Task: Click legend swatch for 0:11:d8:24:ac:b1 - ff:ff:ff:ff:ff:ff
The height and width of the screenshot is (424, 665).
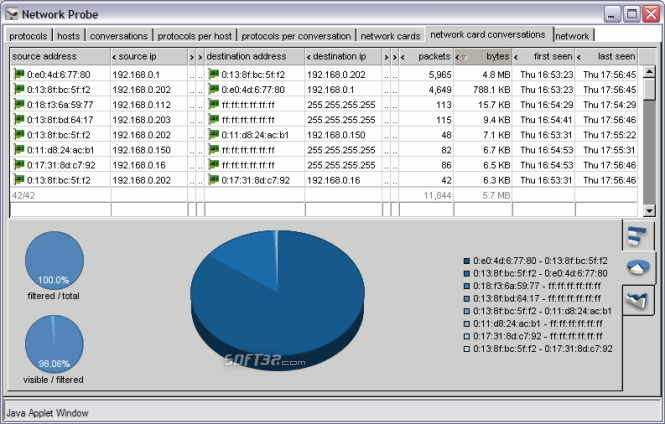Action: (467, 324)
